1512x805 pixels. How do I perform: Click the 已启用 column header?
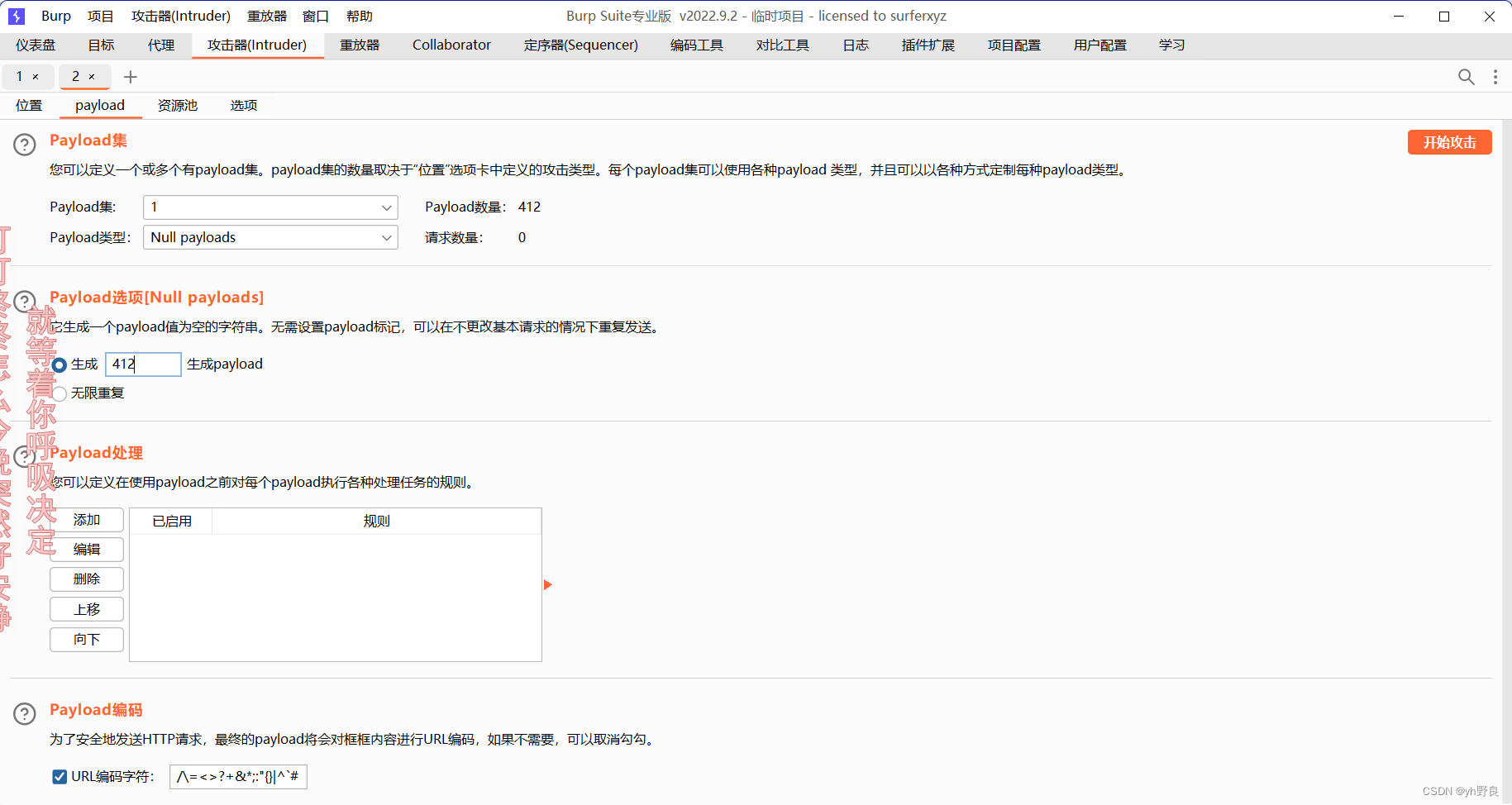tap(172, 522)
